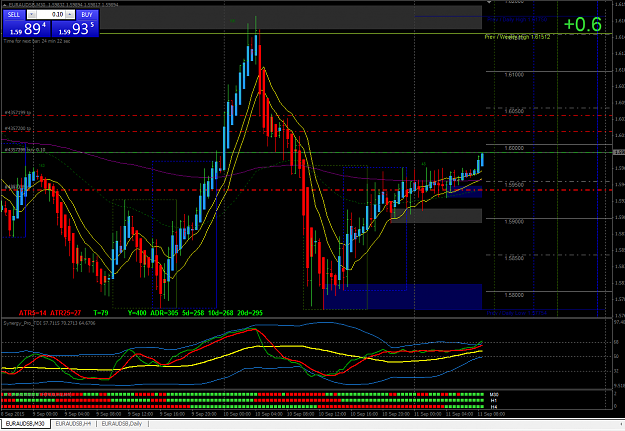The height and width of the screenshot is (431, 625).
Task: Click the 20d=295 indicator text
Action: [x=250, y=313]
